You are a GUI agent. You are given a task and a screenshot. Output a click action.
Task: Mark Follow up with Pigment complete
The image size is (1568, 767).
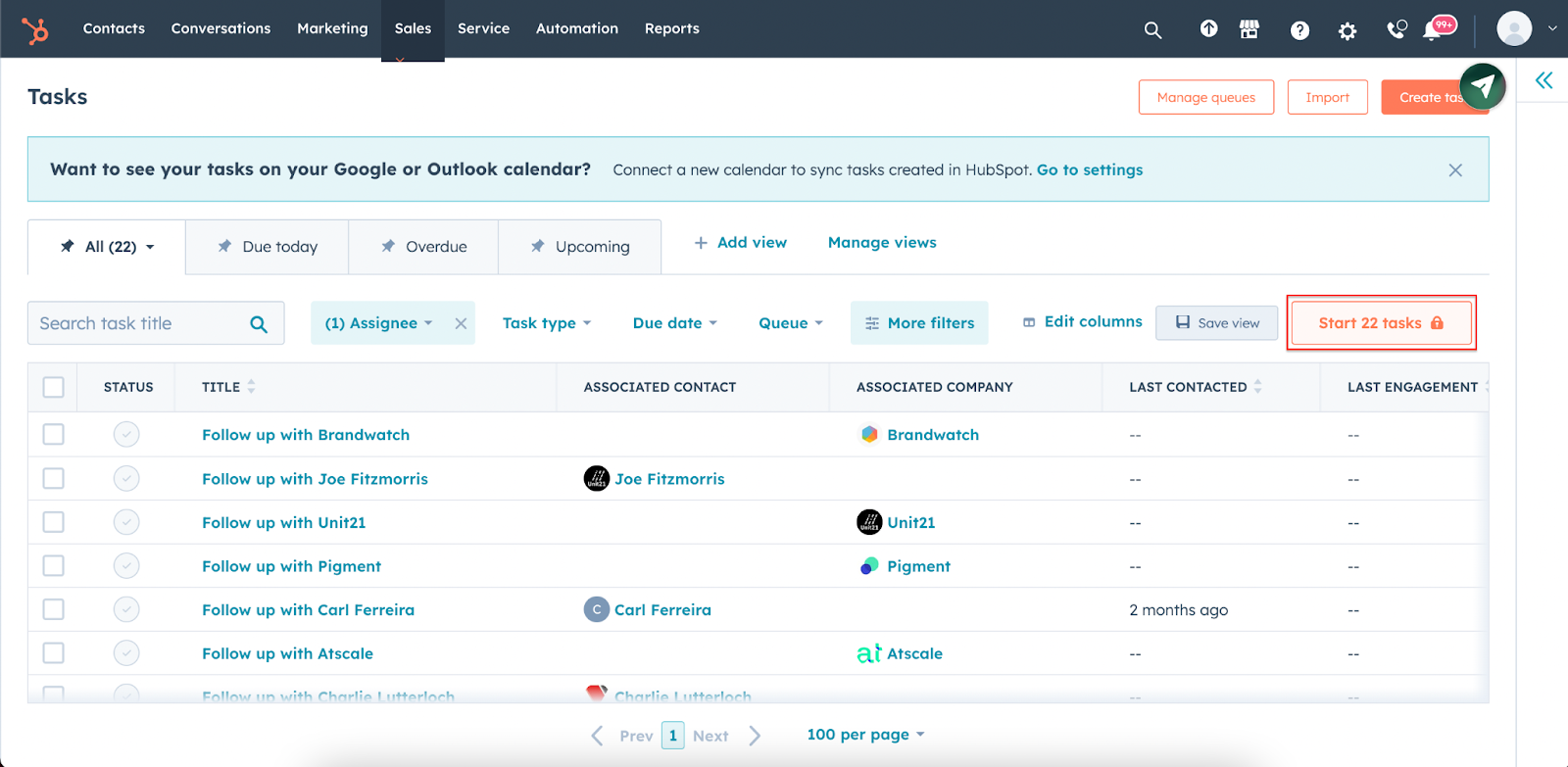[126, 565]
